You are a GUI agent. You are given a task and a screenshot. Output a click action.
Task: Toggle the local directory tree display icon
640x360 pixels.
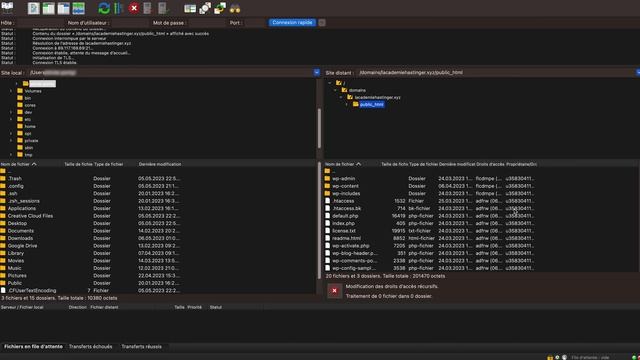click(49, 8)
